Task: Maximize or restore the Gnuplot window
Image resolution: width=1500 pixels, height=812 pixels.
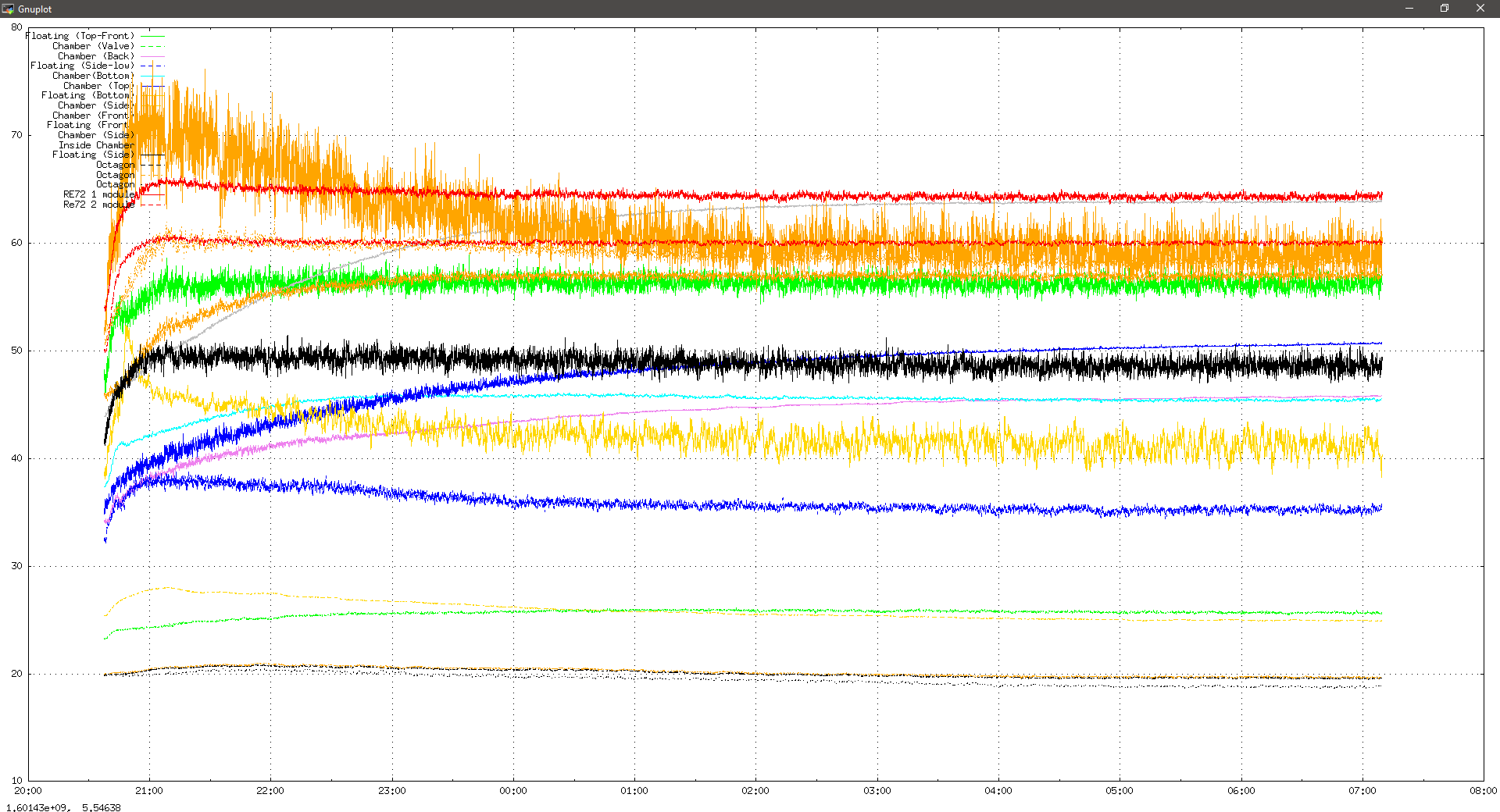Action: click(x=1445, y=9)
